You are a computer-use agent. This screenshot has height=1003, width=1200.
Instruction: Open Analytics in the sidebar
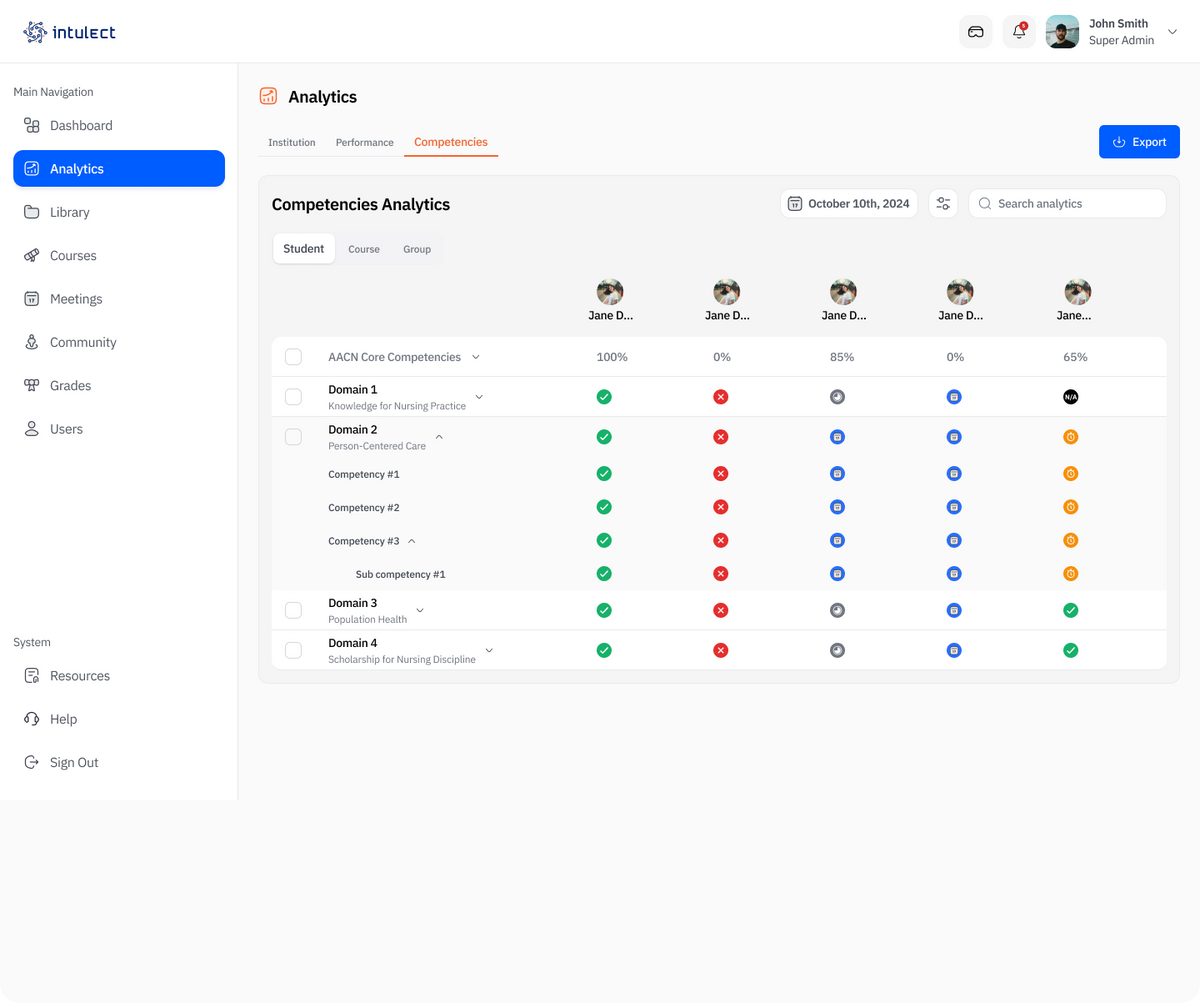click(x=119, y=169)
